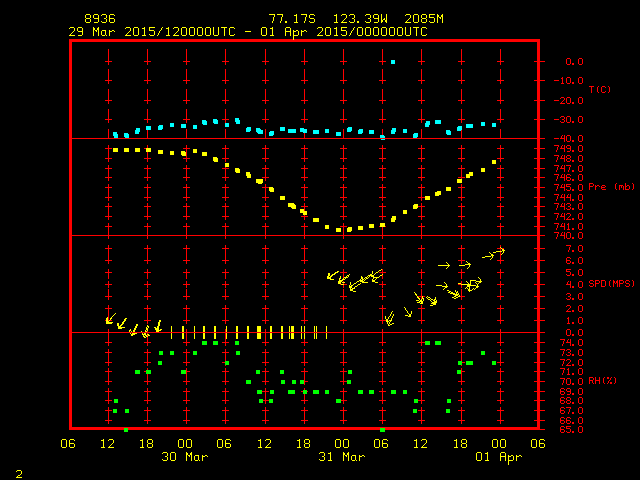The image size is (640, 480).
Task: Click the 30 Mar date label
Action: pyautogui.click(x=185, y=457)
